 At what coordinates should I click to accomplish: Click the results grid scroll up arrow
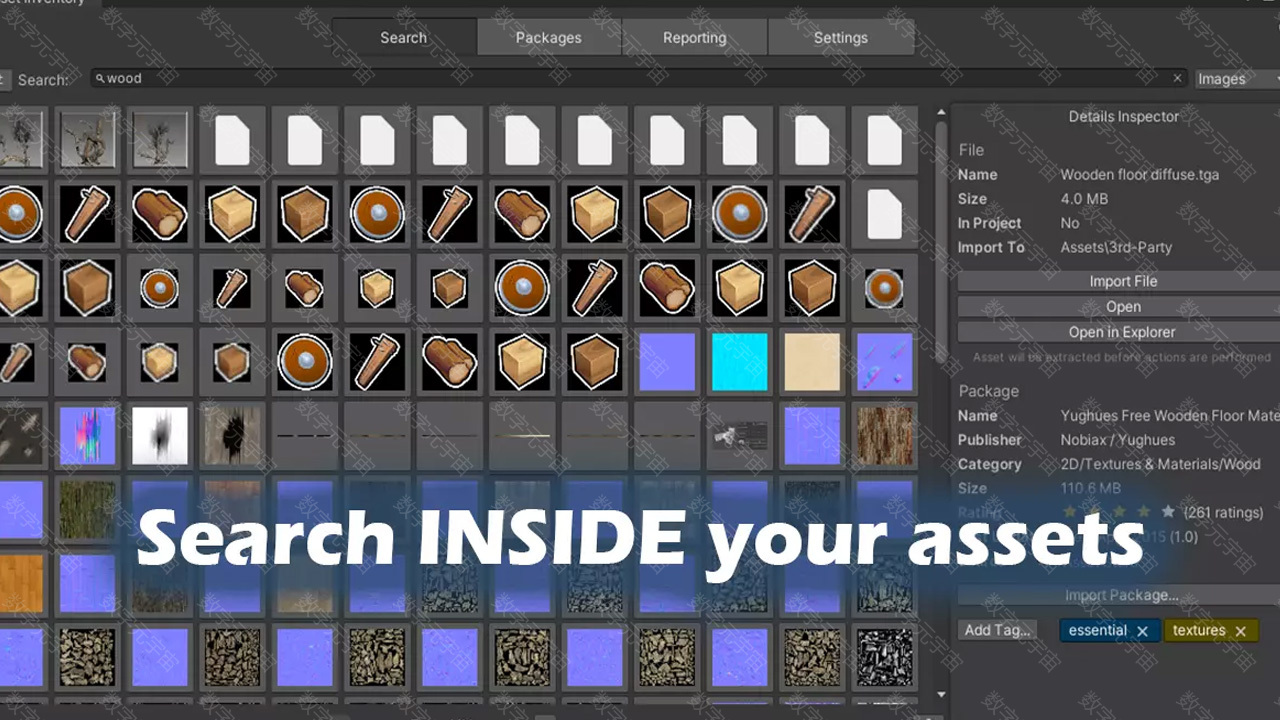[941, 113]
